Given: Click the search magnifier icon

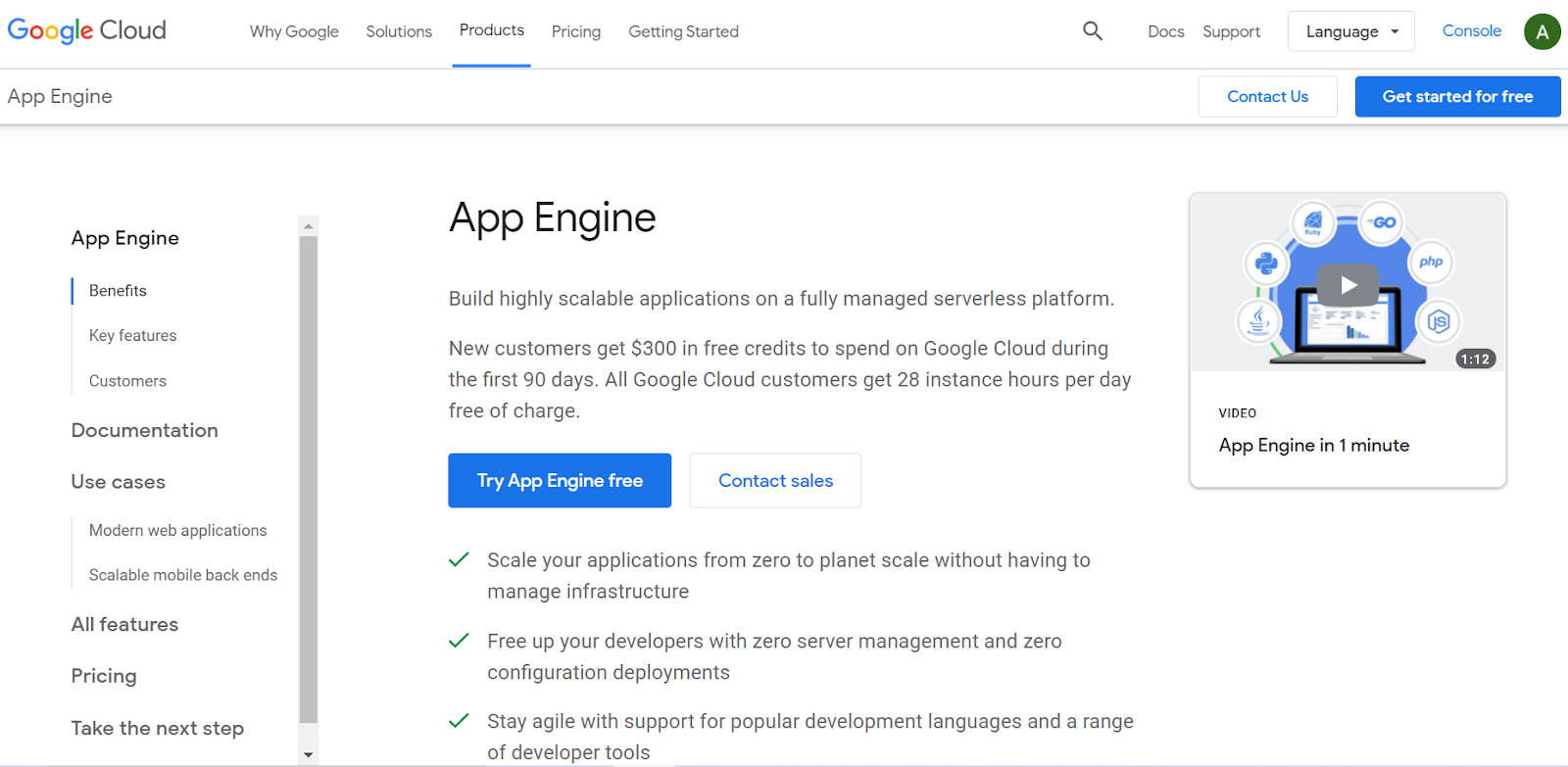Looking at the screenshot, I should pos(1092,31).
